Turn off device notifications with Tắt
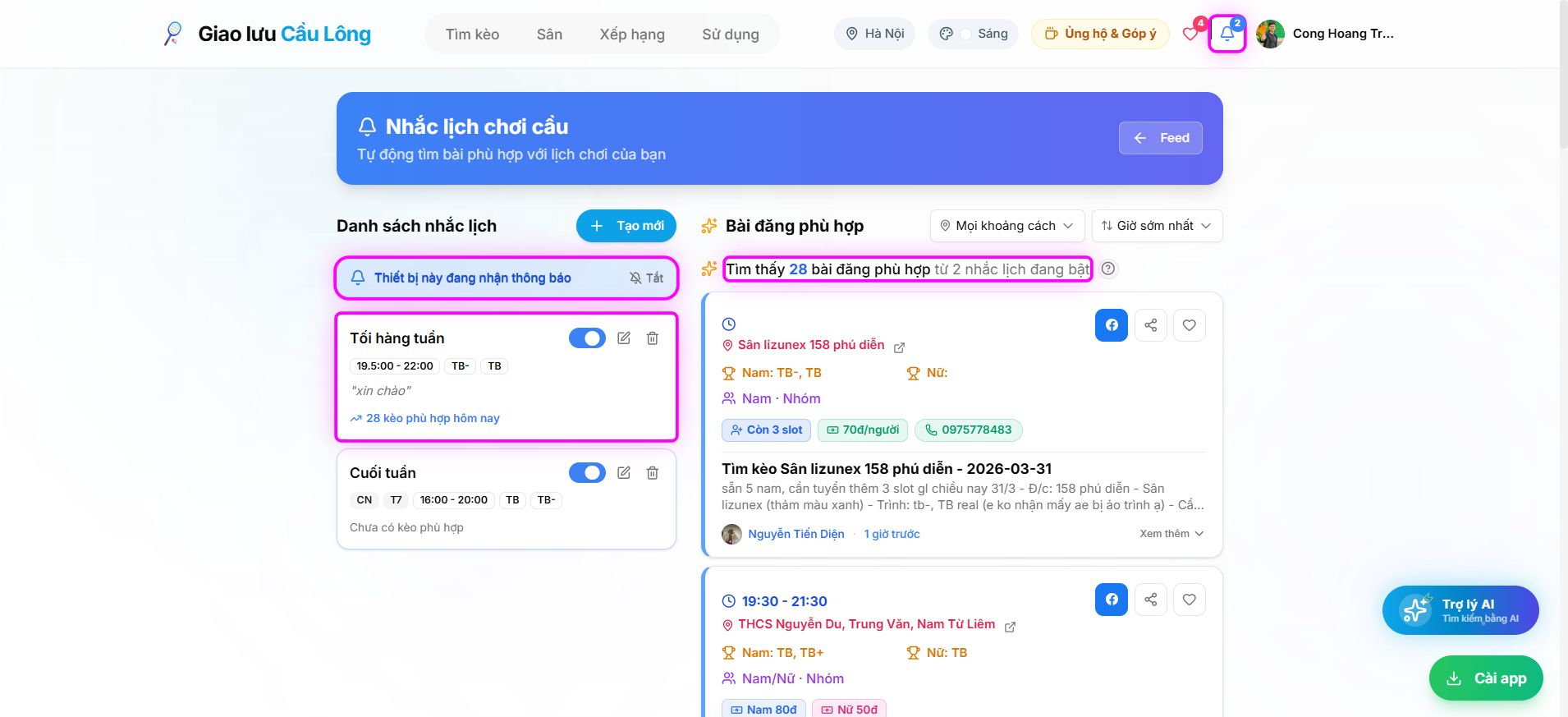 pos(647,278)
